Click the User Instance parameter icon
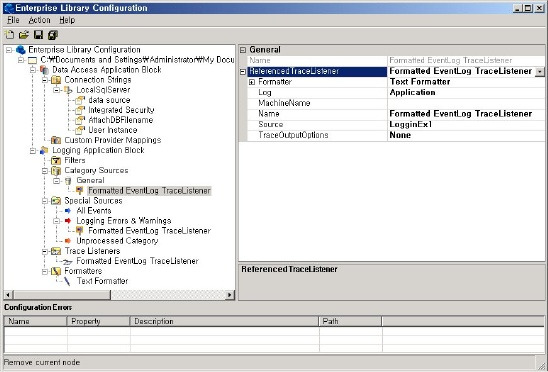Viewport: 548px width, 372px height. tap(80, 130)
